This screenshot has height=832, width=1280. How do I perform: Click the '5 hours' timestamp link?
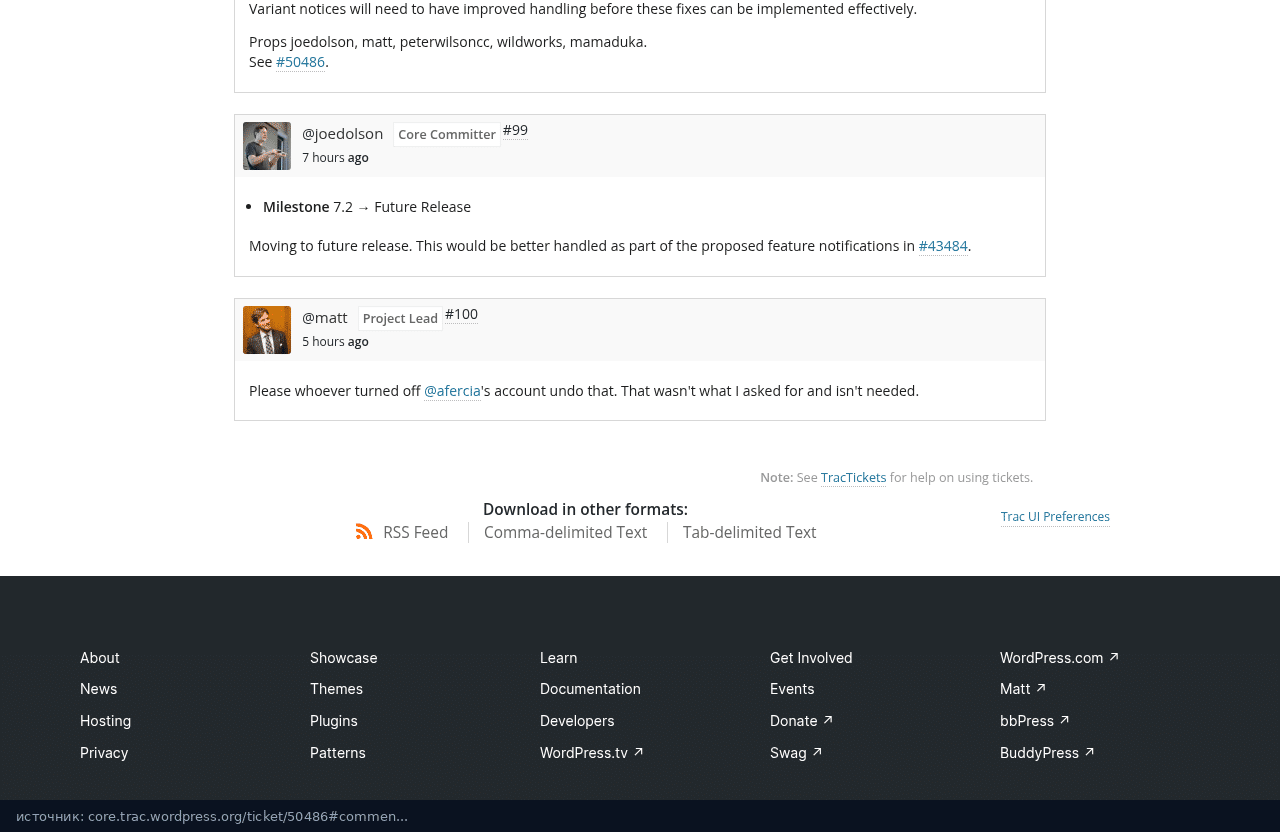[323, 342]
